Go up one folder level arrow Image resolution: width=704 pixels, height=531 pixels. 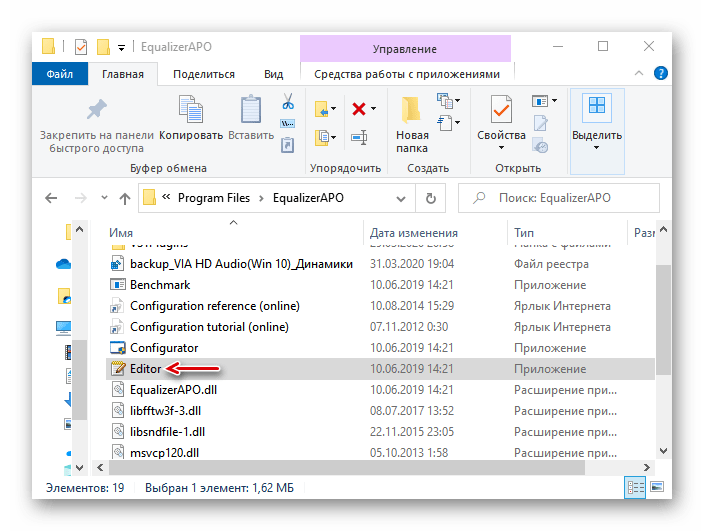125,198
